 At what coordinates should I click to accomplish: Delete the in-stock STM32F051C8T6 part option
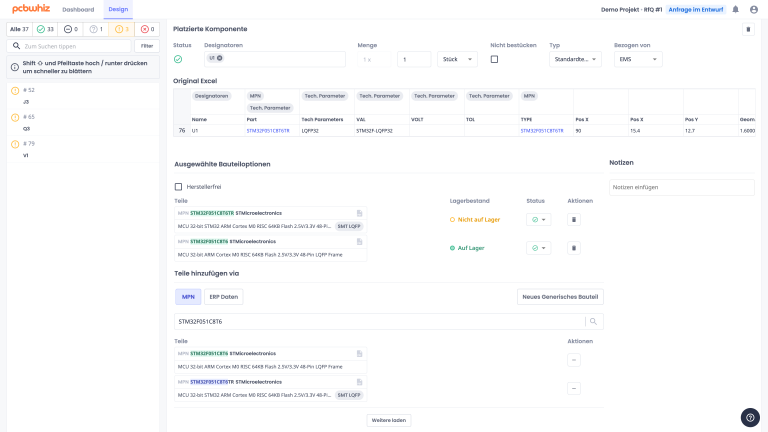pyautogui.click(x=574, y=248)
